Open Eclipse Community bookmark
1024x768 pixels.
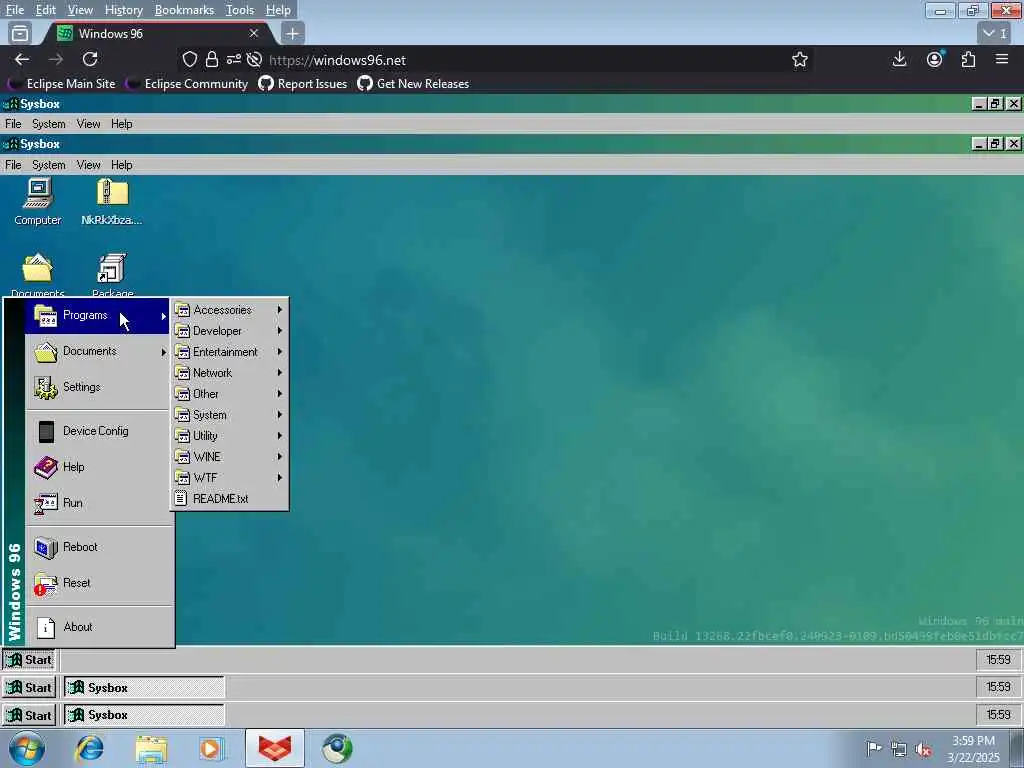click(187, 84)
